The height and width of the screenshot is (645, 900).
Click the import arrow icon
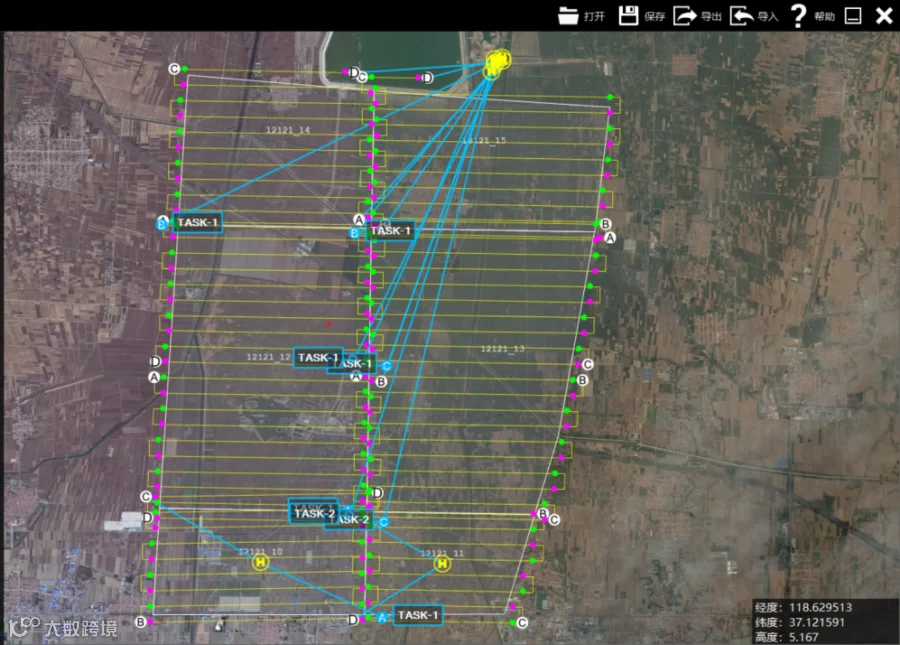741,15
